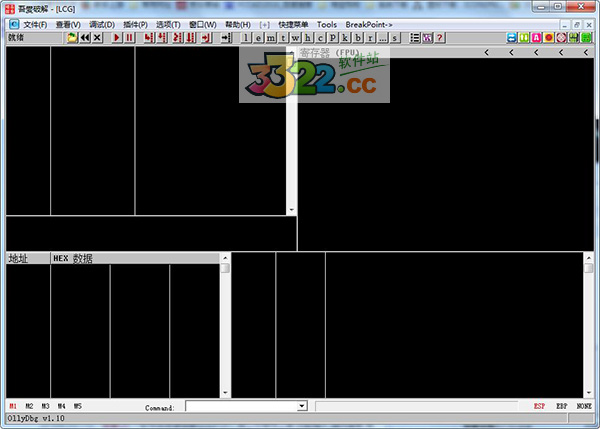This screenshot has width=600, height=429.
Task: Click the disassembly pane scroll down arrow
Action: 292,210
